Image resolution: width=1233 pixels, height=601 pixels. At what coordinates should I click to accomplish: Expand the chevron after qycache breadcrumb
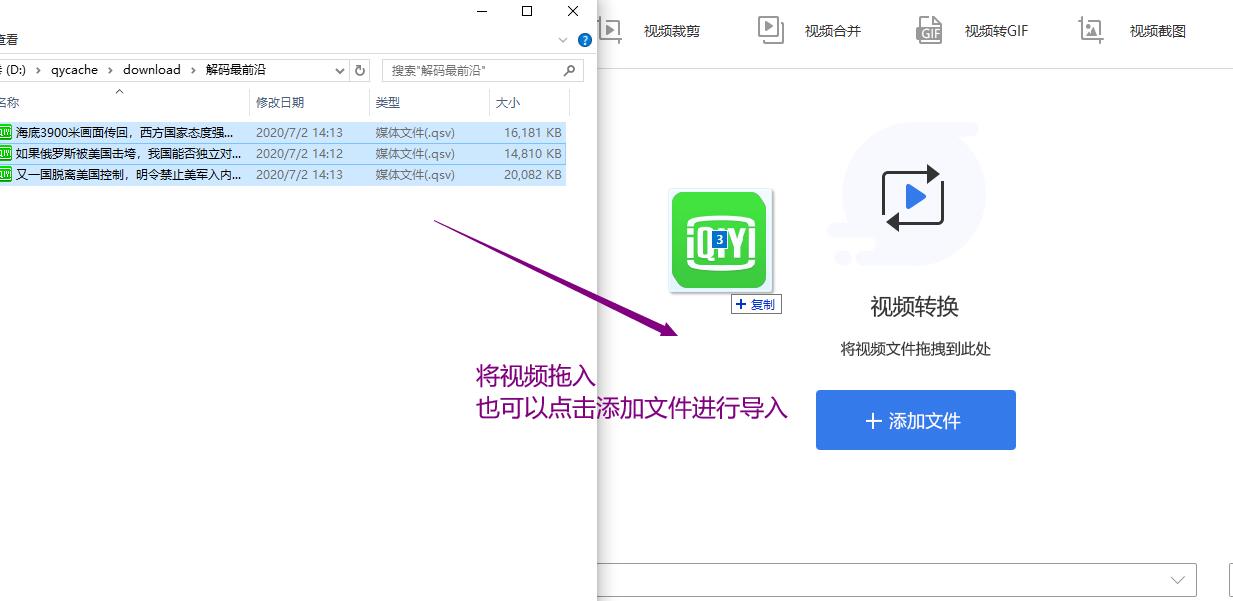(x=111, y=70)
